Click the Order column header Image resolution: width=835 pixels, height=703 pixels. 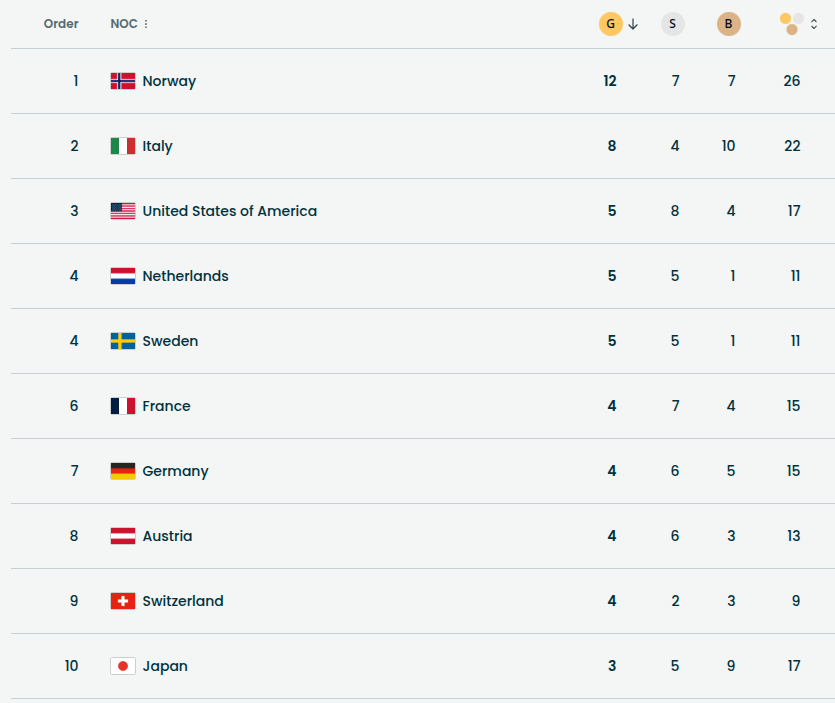[61, 24]
